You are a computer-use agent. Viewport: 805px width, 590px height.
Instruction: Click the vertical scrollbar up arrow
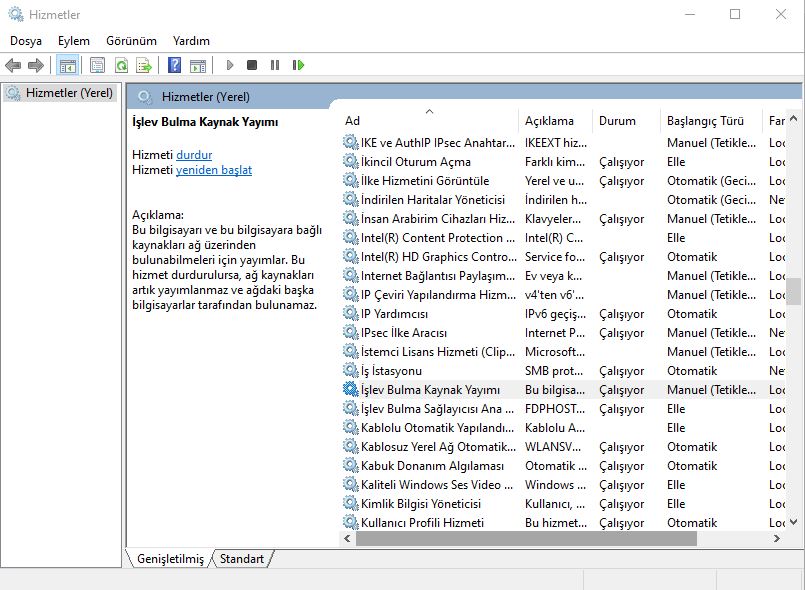(x=793, y=119)
